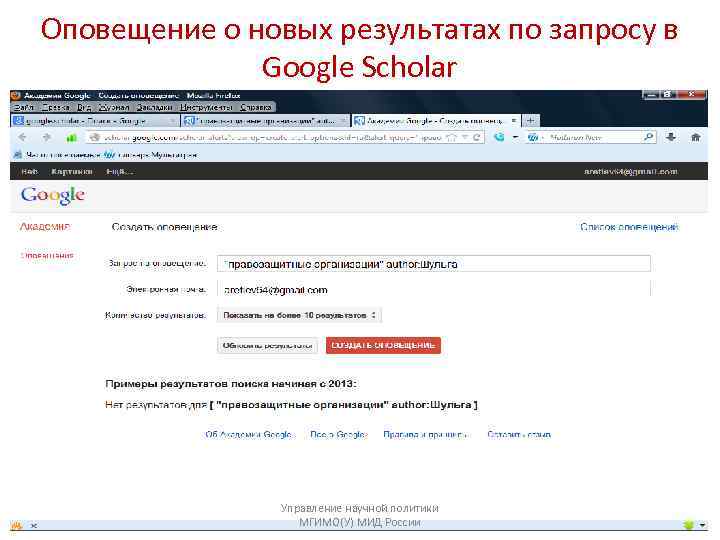720x540 pixels.
Task: Click the Firefox back arrow button
Action: [x=22, y=137]
